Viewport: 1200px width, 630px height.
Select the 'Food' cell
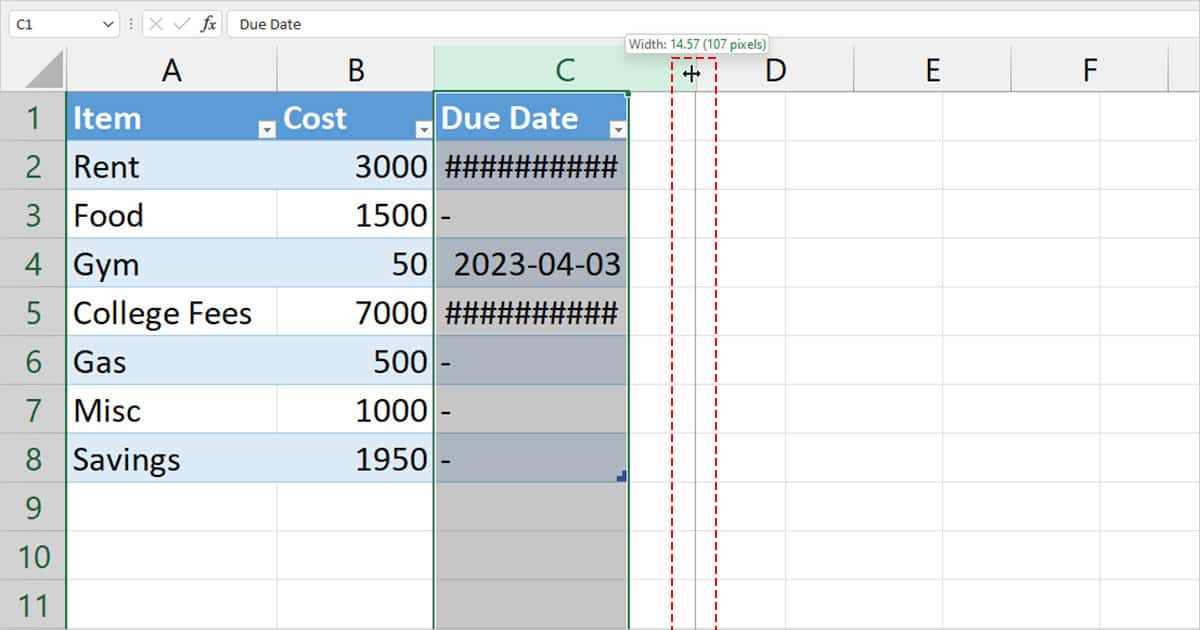pos(172,214)
